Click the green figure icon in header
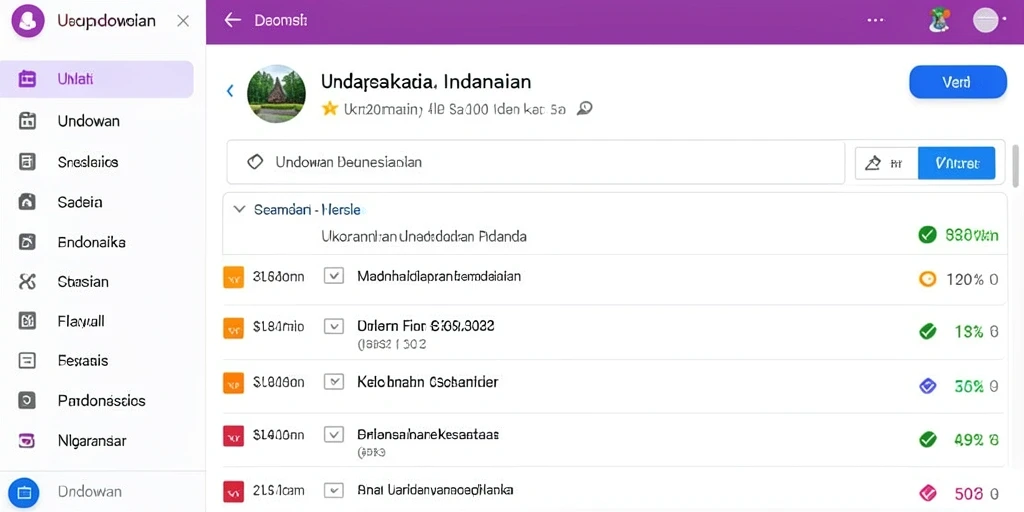This screenshot has height=512, width=1024. [x=938, y=21]
